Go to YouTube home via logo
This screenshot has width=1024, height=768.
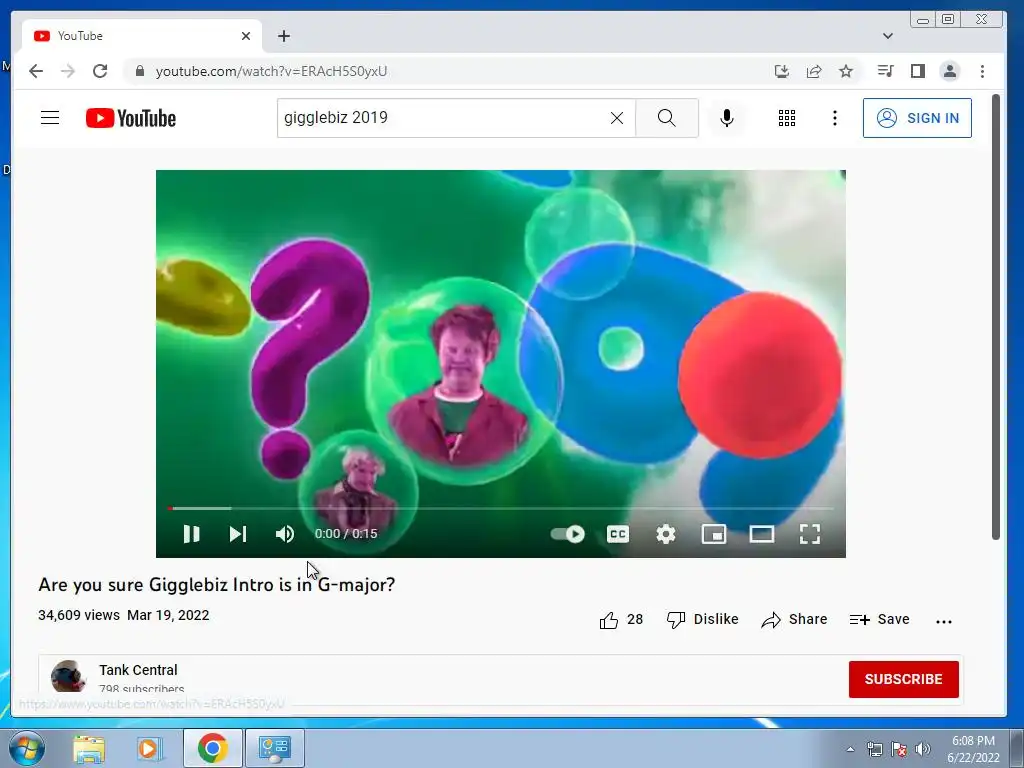coord(131,118)
